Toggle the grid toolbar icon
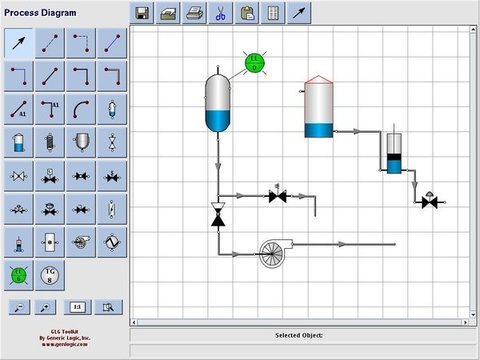The image size is (480, 360). tap(273, 13)
